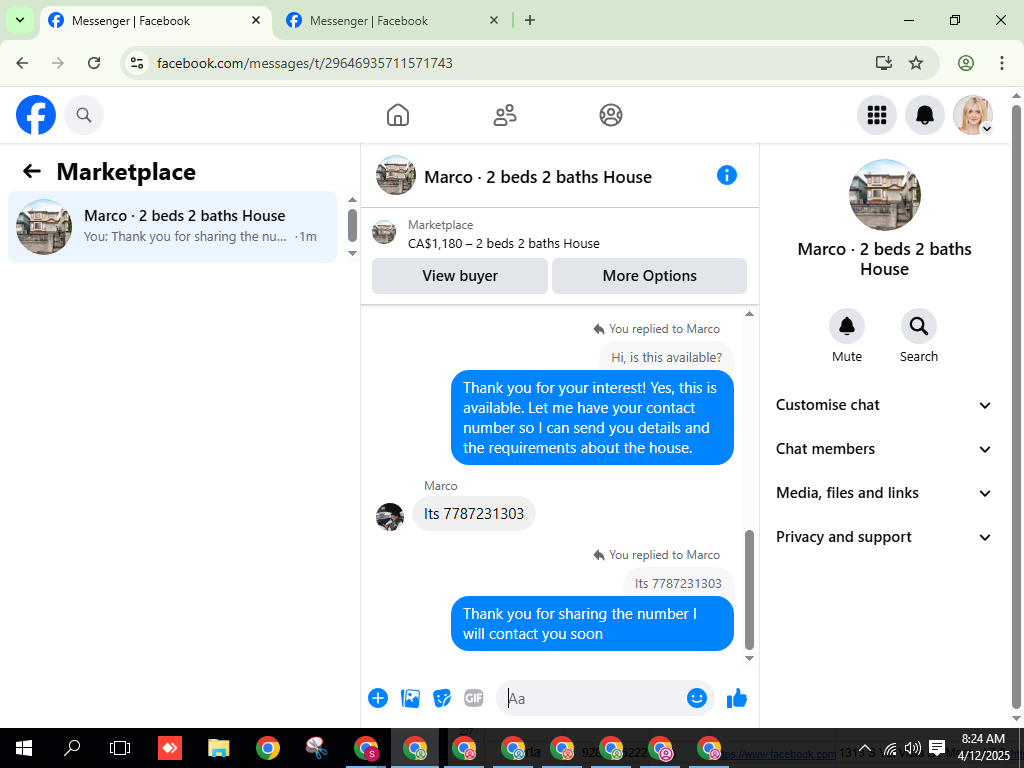Click the conversation list scrollbar down arrow
Image resolution: width=1024 pixels, height=768 pixels.
[352, 253]
